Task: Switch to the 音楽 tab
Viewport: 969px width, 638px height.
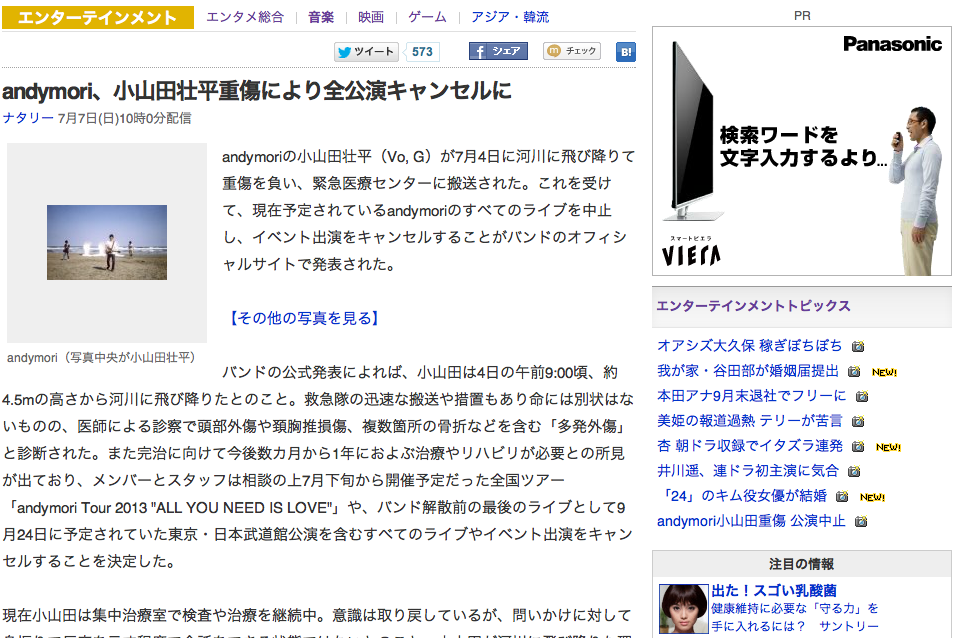Action: (x=321, y=17)
